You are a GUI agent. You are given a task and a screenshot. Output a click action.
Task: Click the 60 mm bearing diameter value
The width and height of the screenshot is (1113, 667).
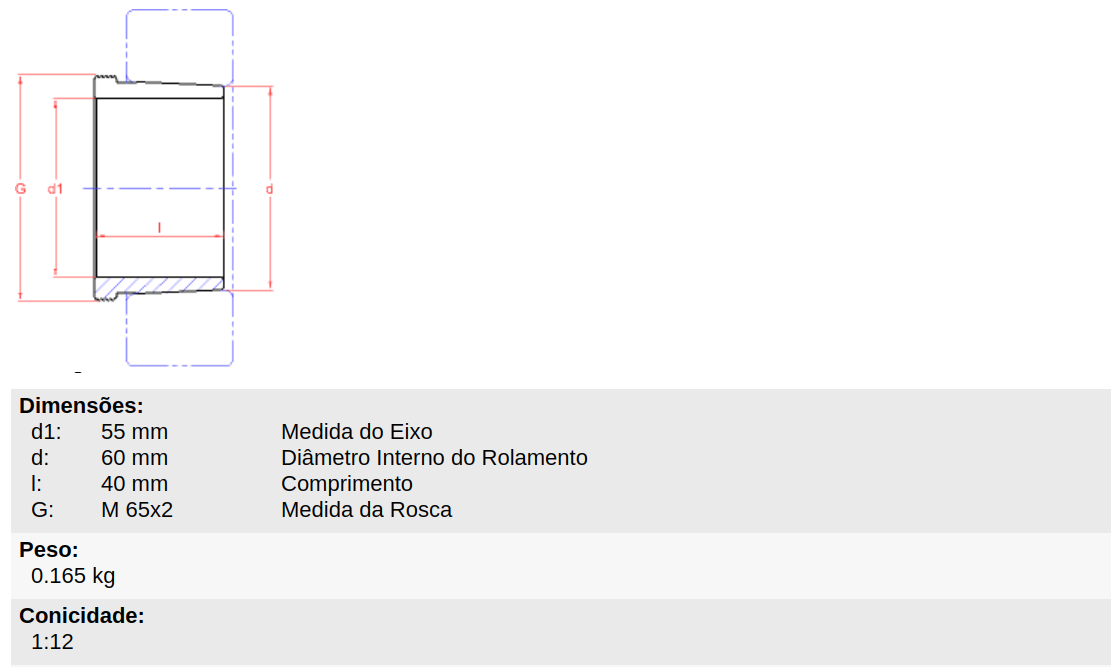(134, 458)
